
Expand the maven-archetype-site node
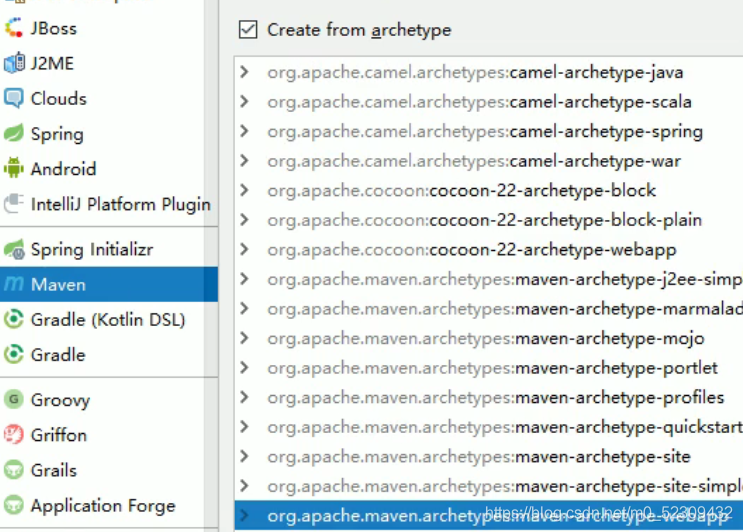(245, 456)
